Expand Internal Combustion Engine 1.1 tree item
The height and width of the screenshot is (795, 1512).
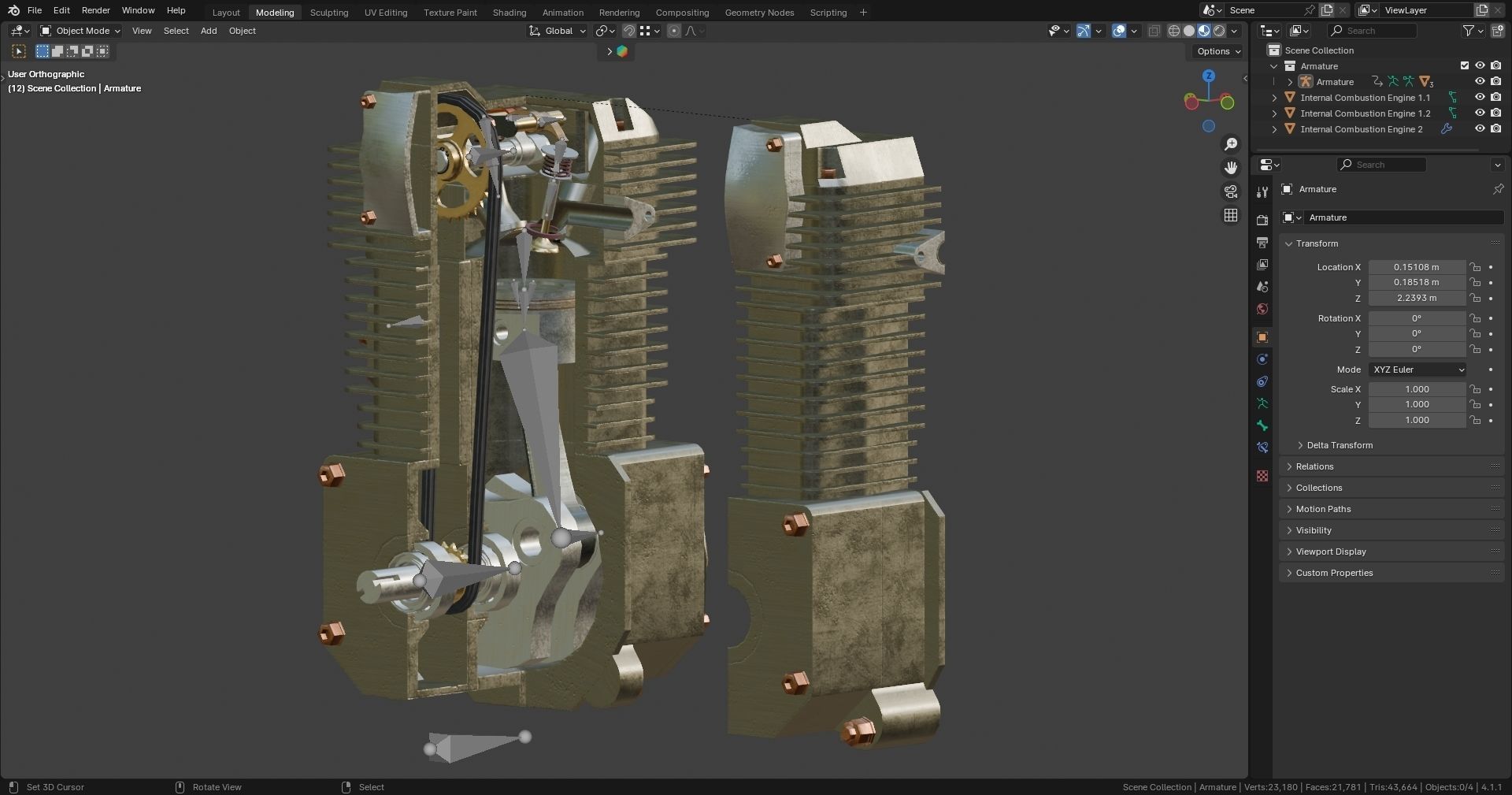[1274, 98]
